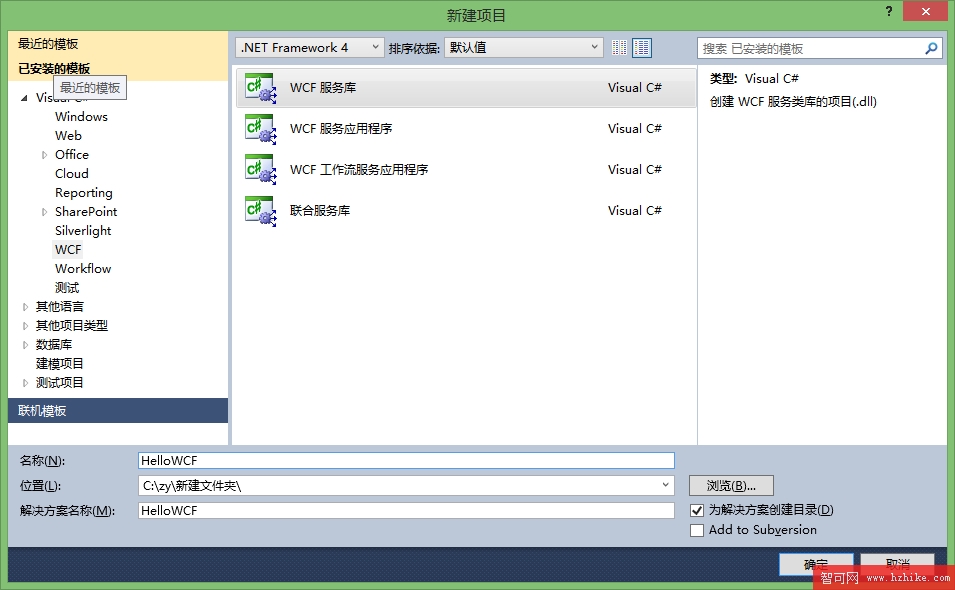The height and width of the screenshot is (590, 955).
Task: Expand the Office tree node
Action: pos(44,155)
